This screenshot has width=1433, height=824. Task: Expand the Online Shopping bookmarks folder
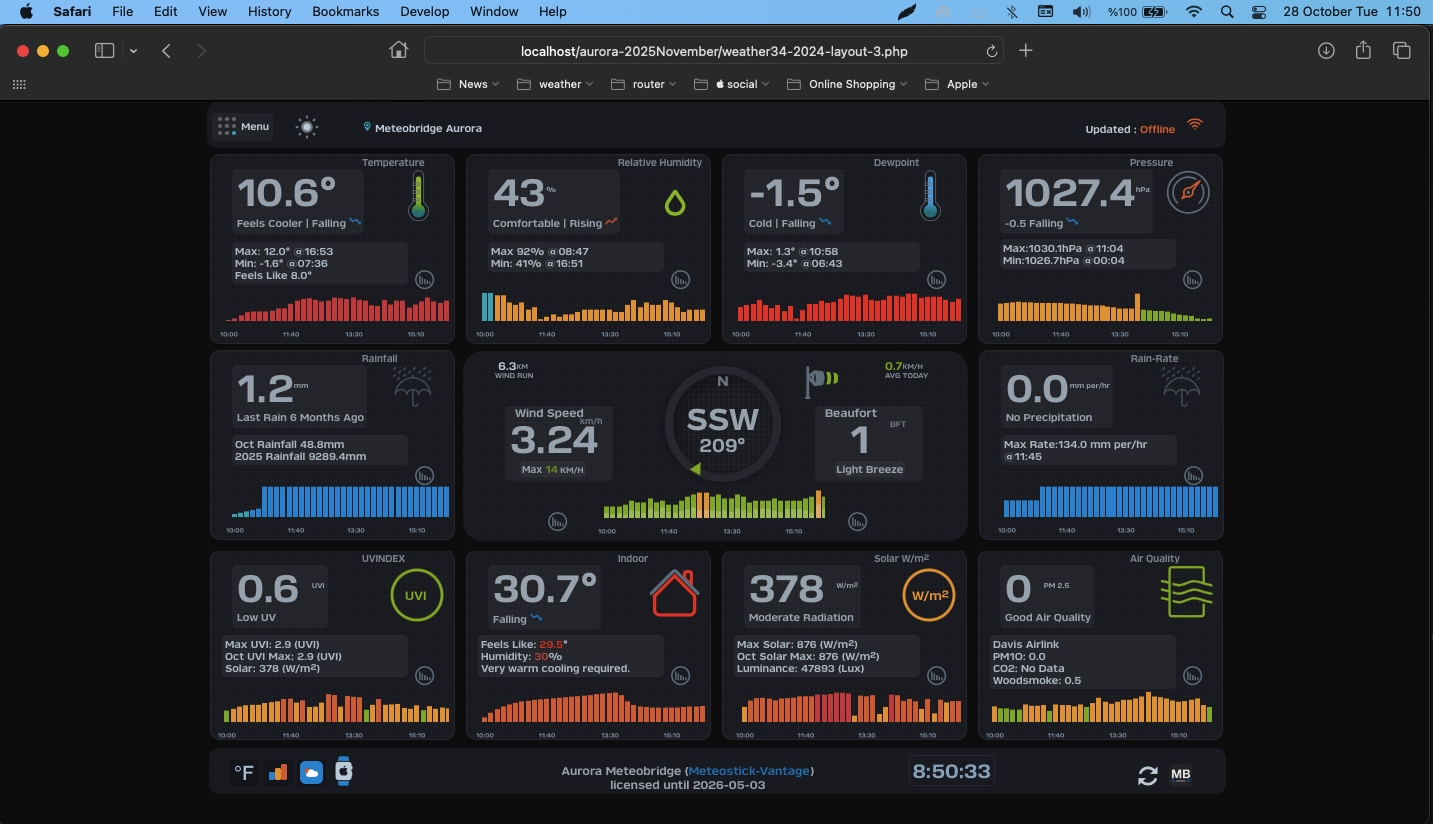(x=847, y=84)
